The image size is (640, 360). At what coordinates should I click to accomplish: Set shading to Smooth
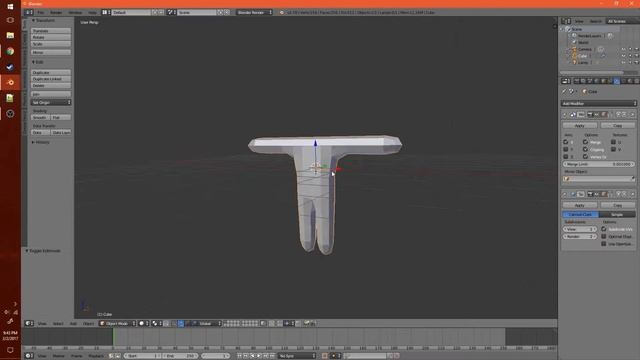40,117
